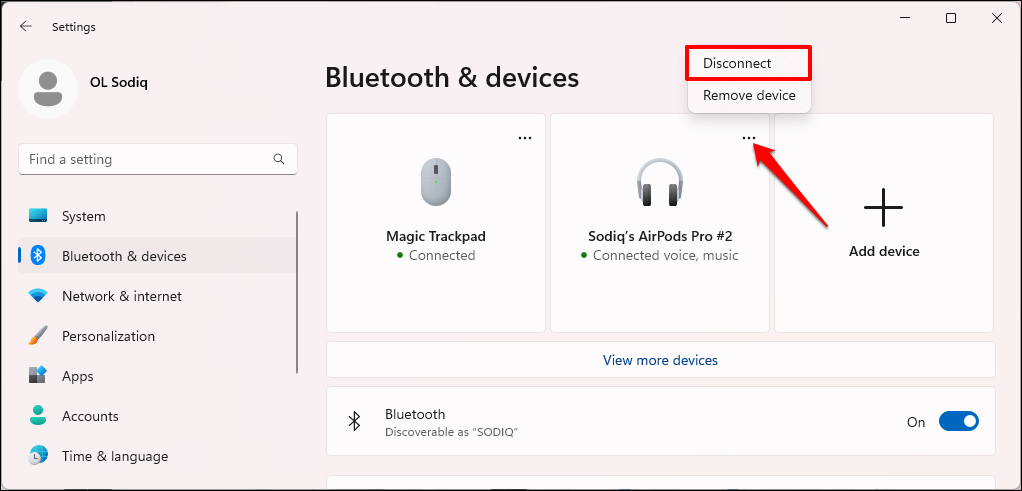Open Magic Trackpad more options menu

coord(525,138)
